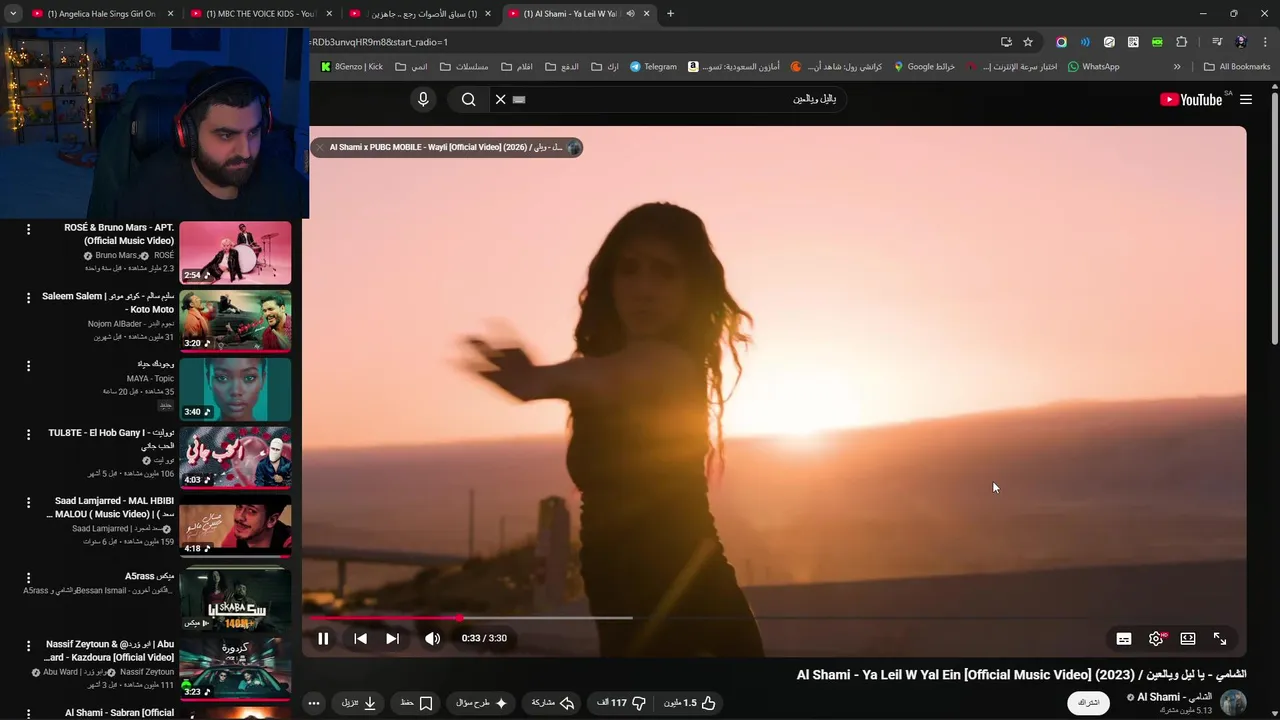Open the media control playlist icon
This screenshot has width=1280, height=720.
click(x=1217, y=42)
